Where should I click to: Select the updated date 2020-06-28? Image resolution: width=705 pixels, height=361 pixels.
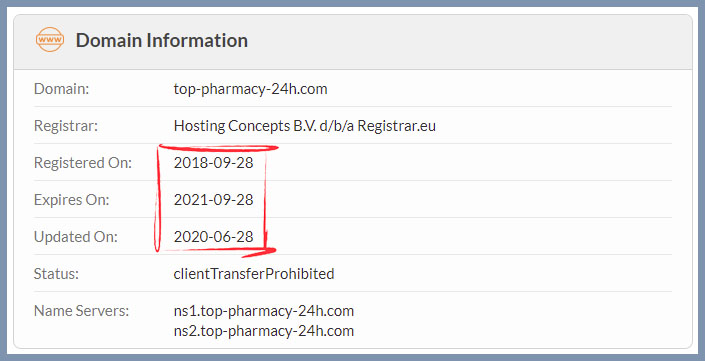[214, 236]
